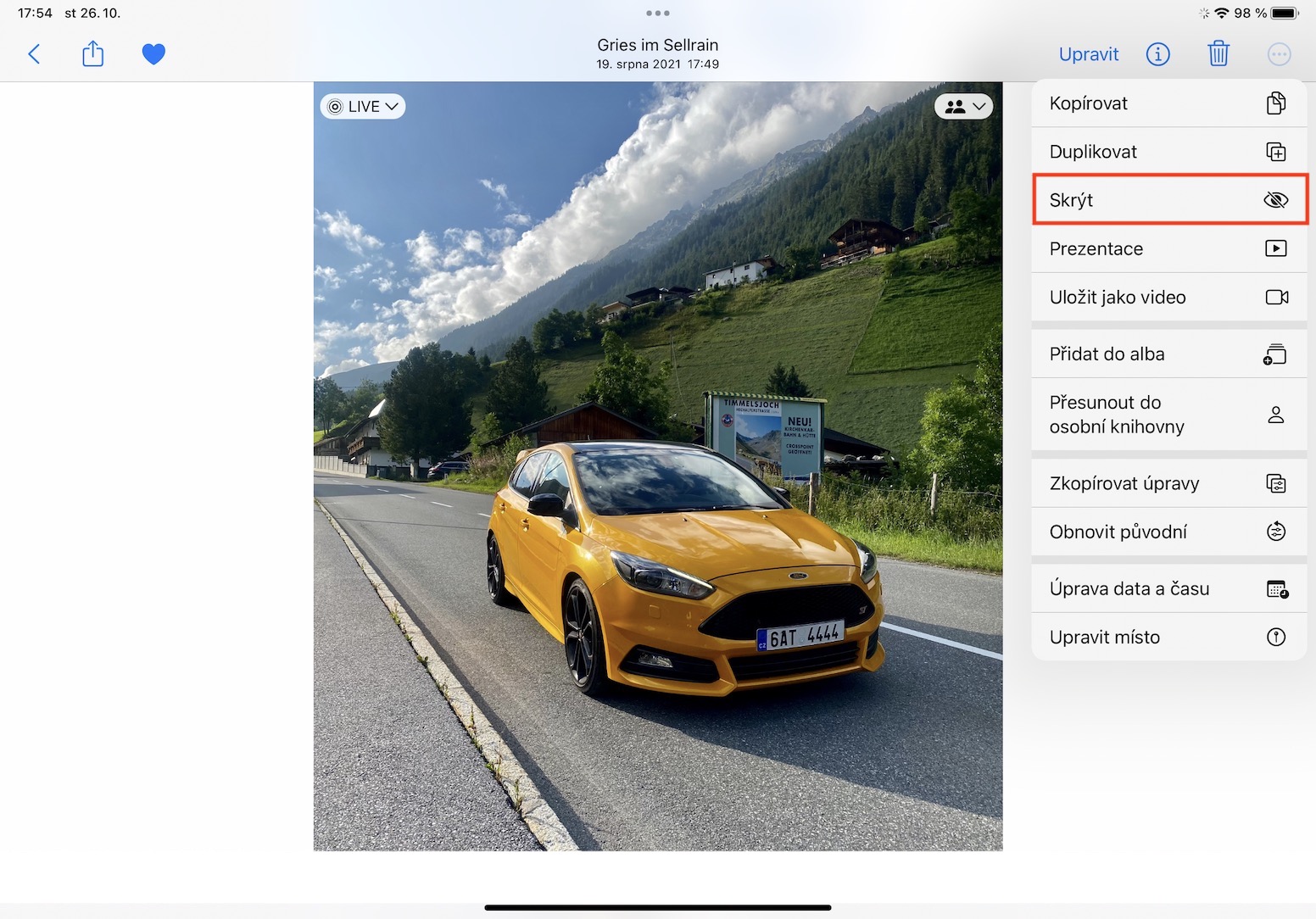Add photo via Přidat do alba
1316x919 pixels.
coord(1169,354)
